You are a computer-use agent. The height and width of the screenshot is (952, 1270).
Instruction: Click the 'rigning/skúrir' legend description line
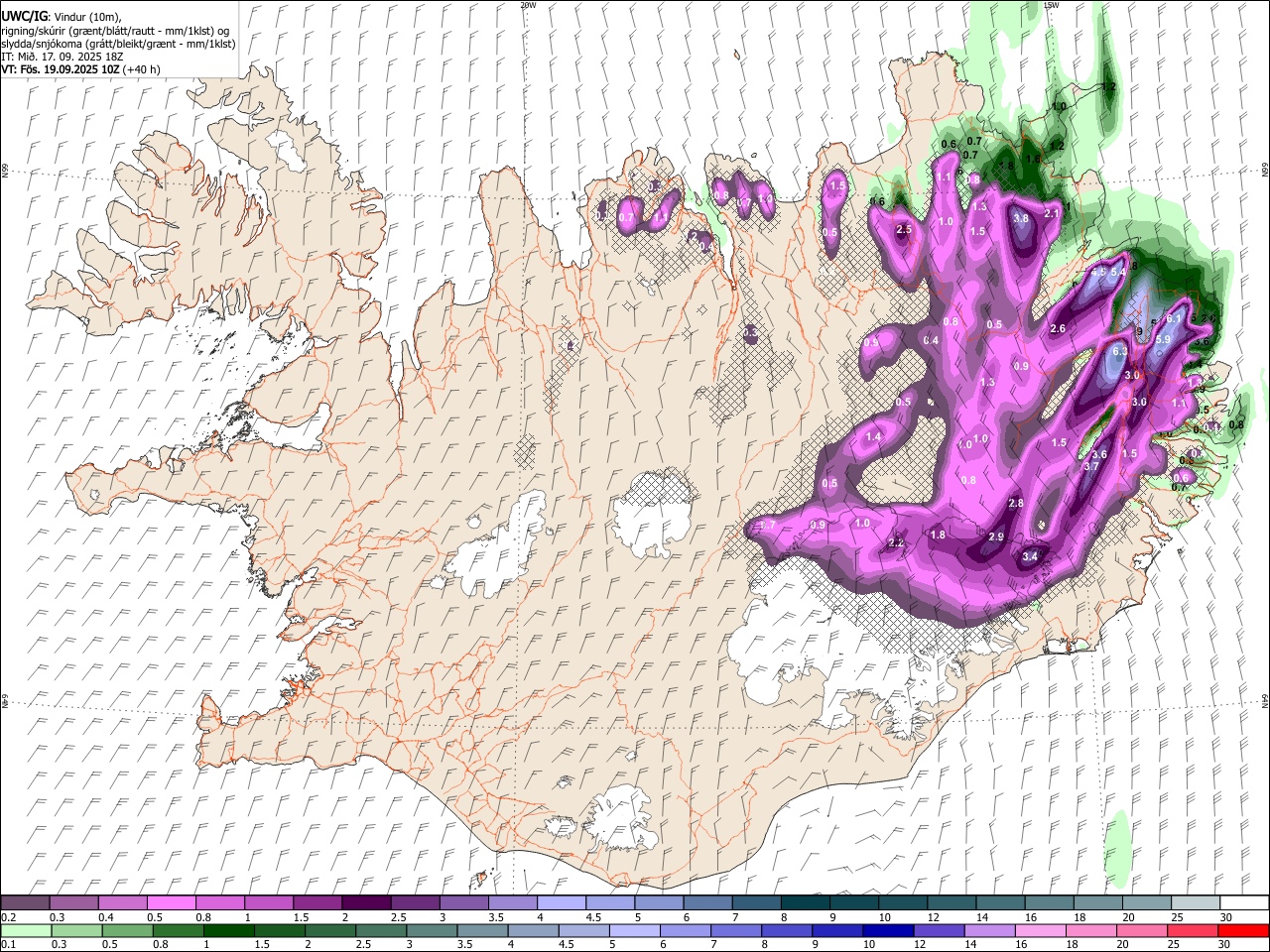click(114, 31)
